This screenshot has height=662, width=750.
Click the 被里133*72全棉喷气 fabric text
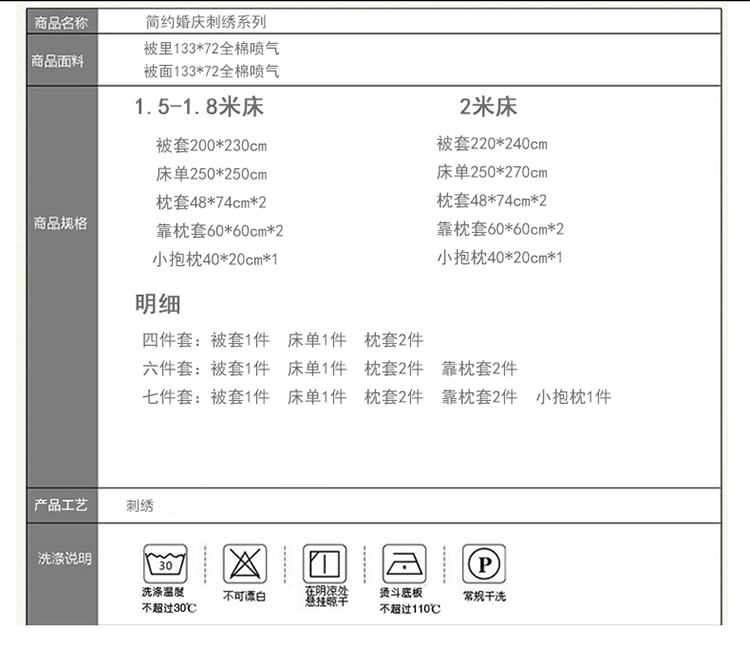click(x=210, y=48)
